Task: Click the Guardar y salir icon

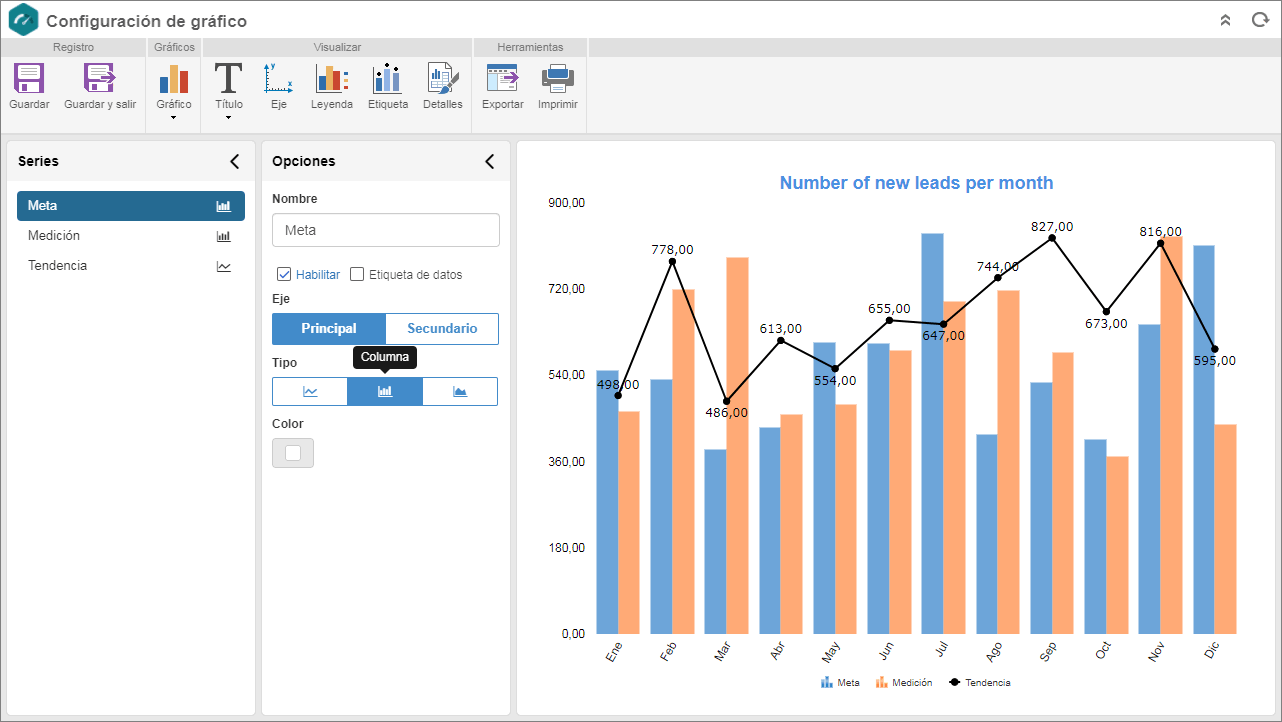Action: pyautogui.click(x=100, y=79)
